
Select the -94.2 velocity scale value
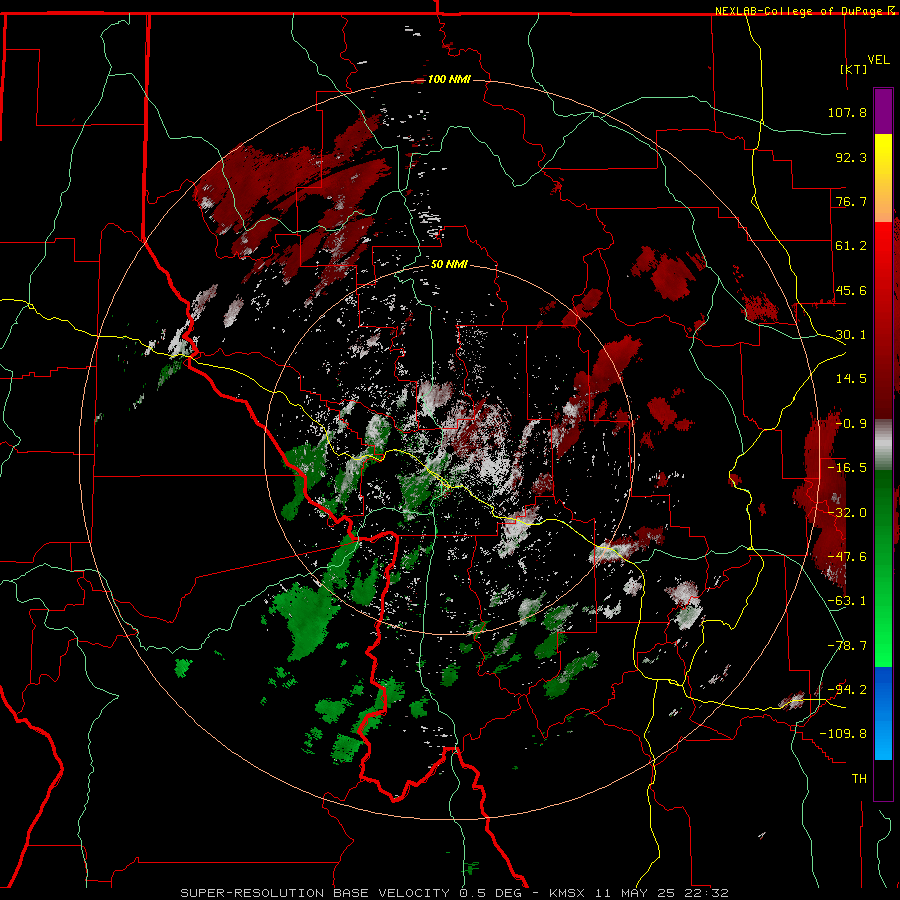click(847, 689)
